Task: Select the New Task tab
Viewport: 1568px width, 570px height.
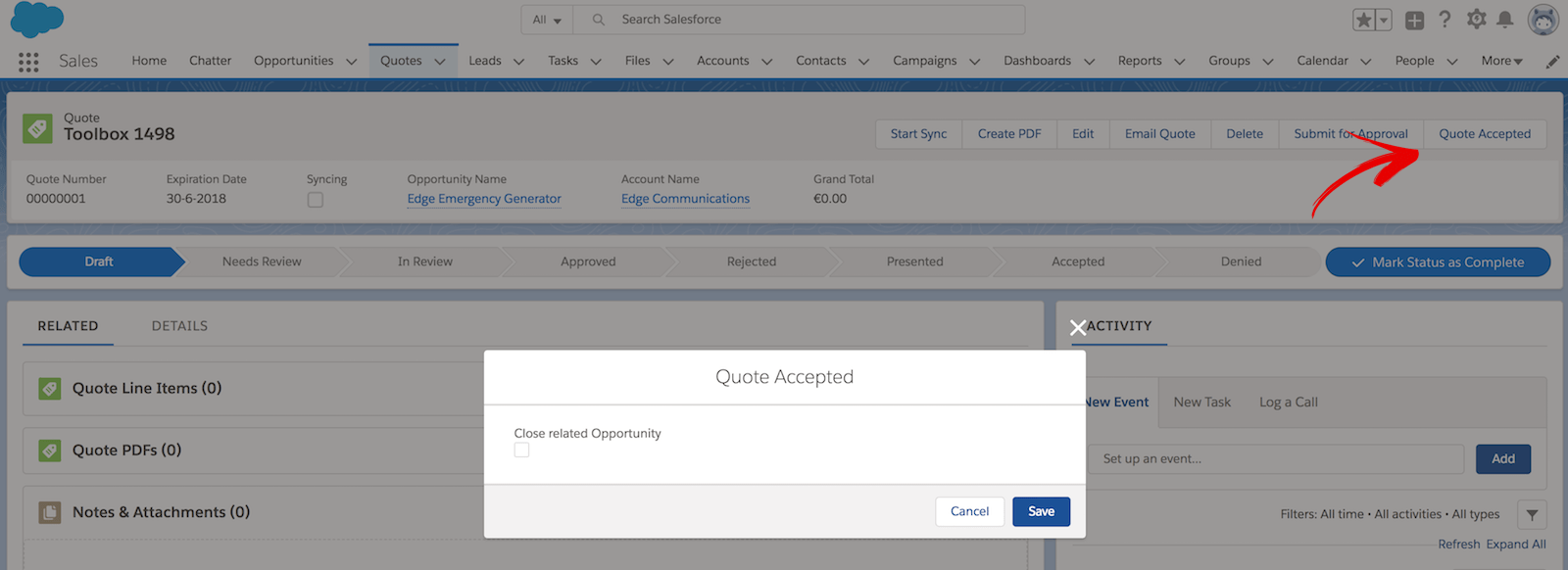Action: click(1201, 403)
